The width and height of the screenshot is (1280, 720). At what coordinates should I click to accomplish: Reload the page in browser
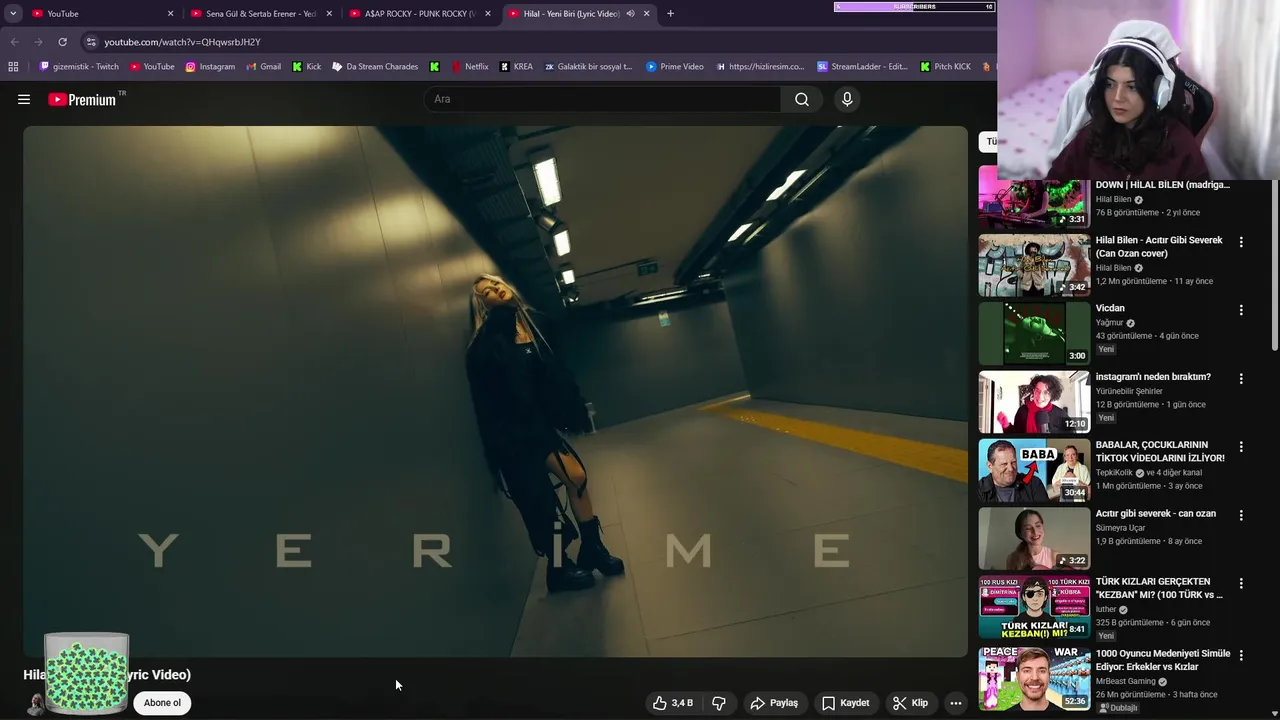[62, 42]
